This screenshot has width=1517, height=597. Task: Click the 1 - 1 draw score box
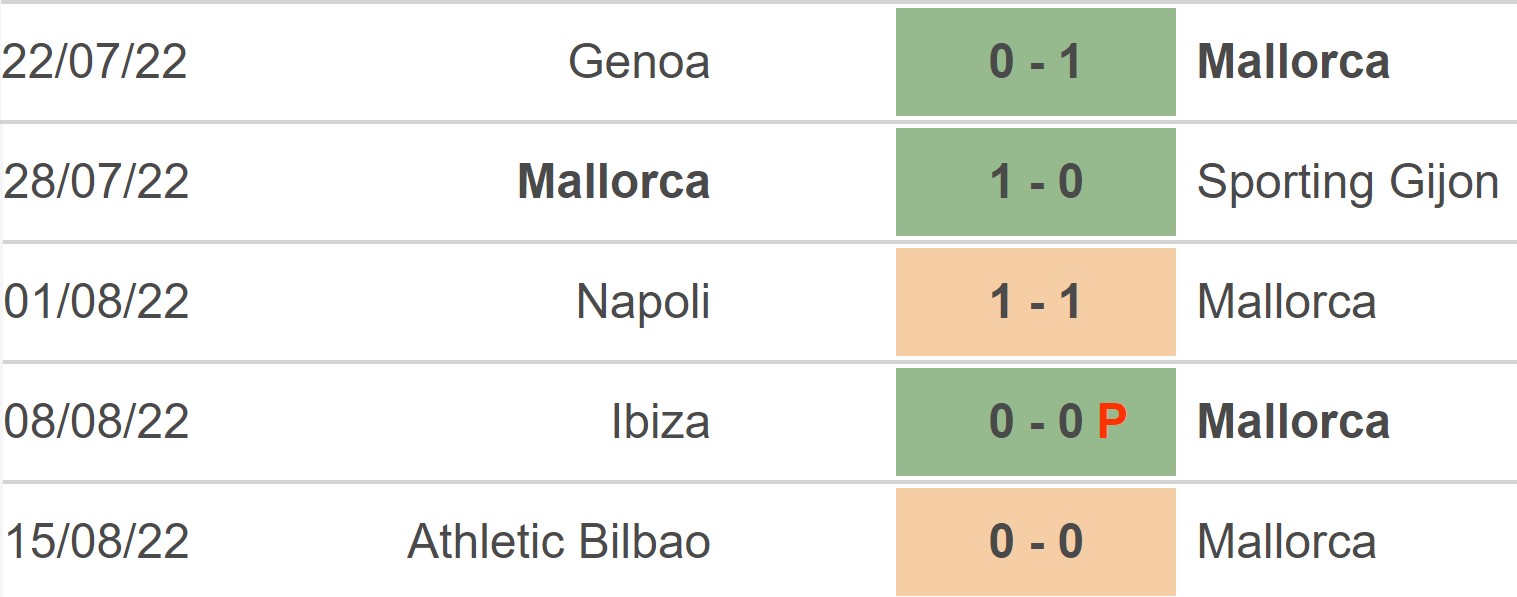tap(1035, 302)
